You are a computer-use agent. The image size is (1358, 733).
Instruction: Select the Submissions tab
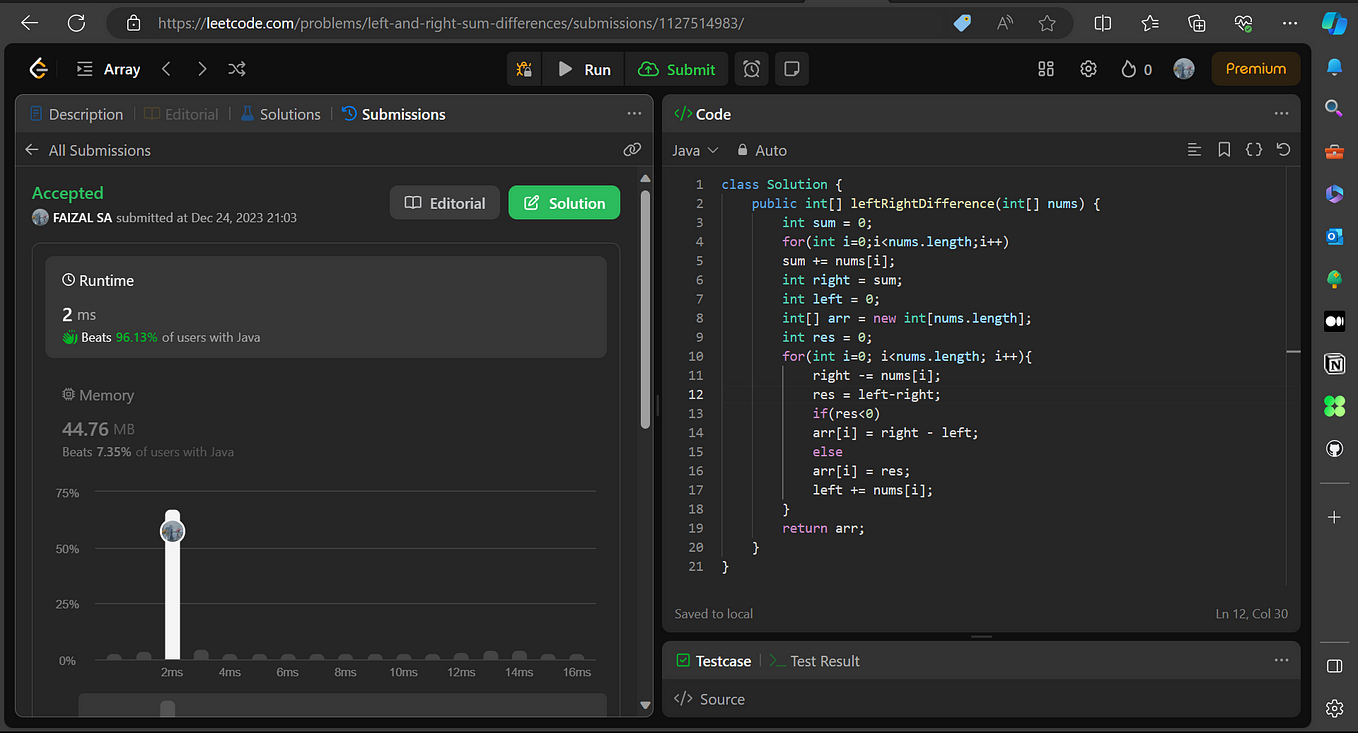click(394, 114)
